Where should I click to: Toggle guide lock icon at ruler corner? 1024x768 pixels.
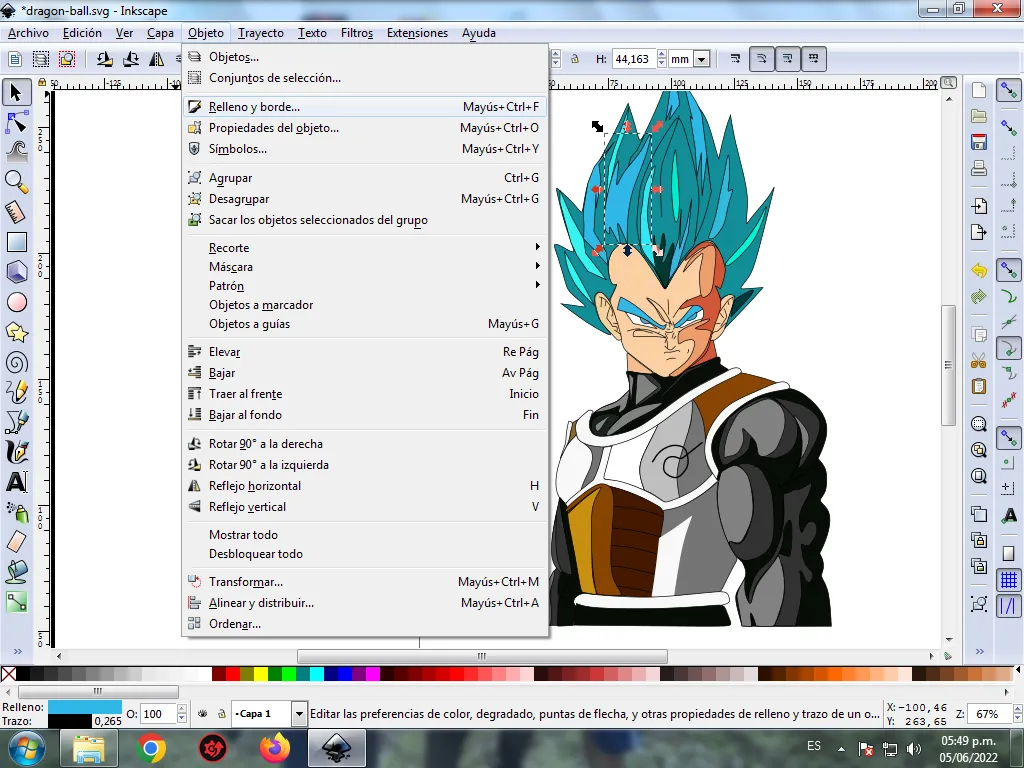42,83
